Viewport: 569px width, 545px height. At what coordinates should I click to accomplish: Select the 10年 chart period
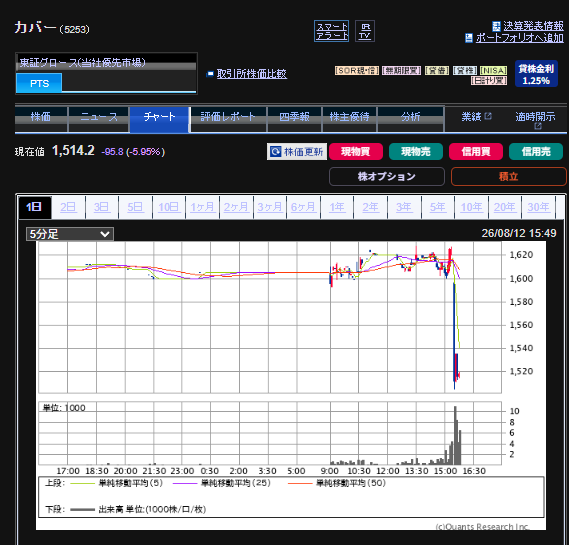click(x=471, y=207)
